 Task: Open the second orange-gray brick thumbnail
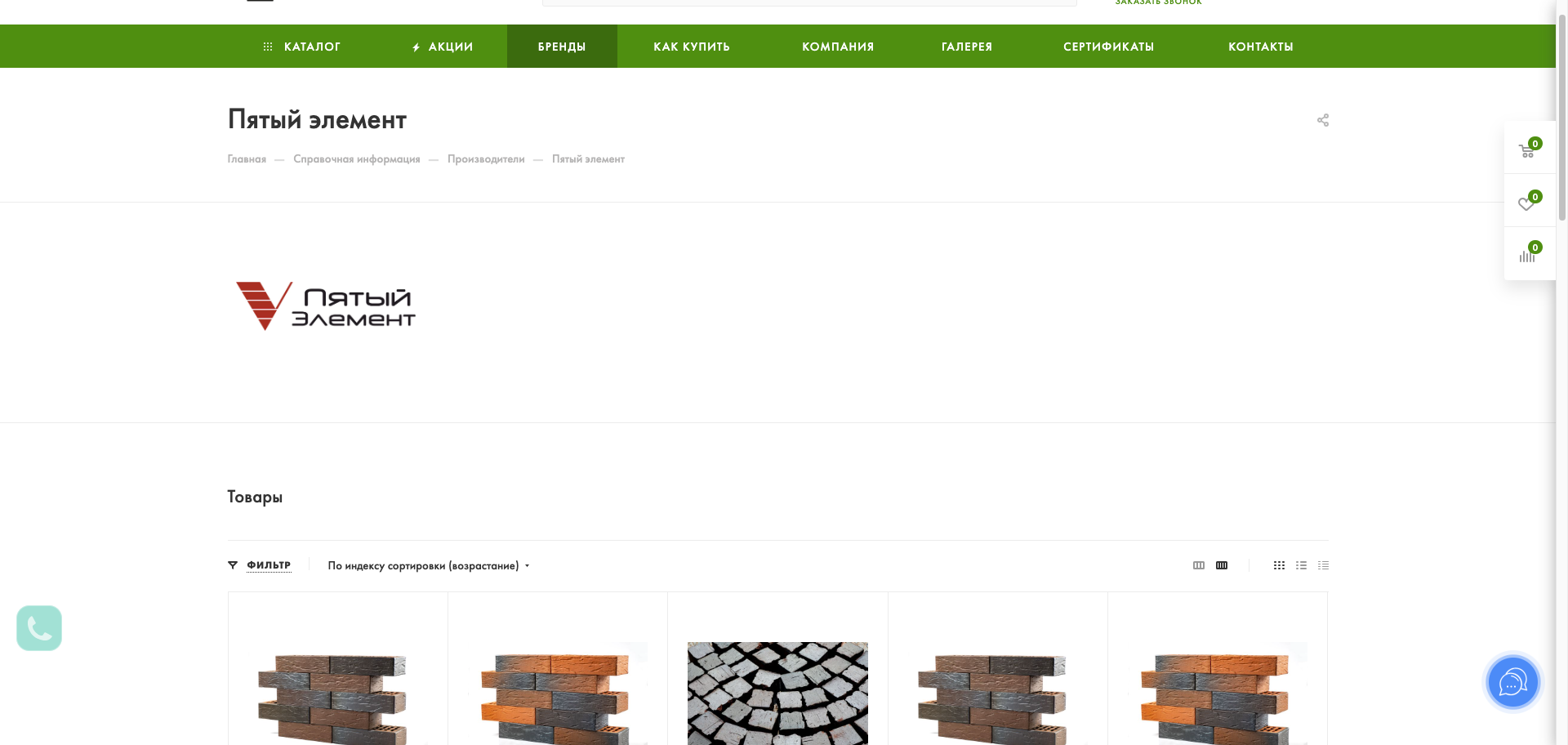(x=558, y=694)
